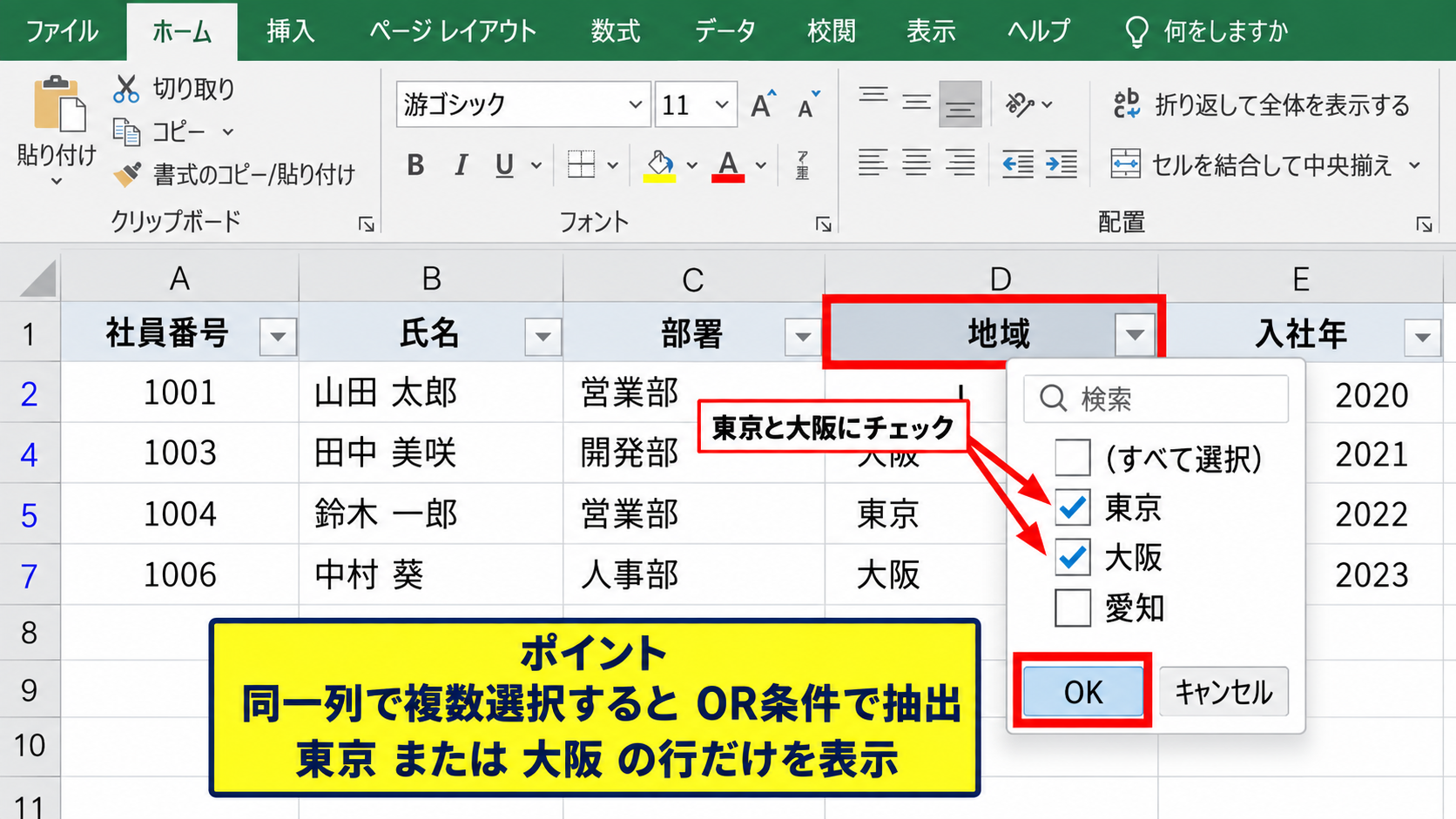Open the 部署 column filter dropdown

coord(802,336)
